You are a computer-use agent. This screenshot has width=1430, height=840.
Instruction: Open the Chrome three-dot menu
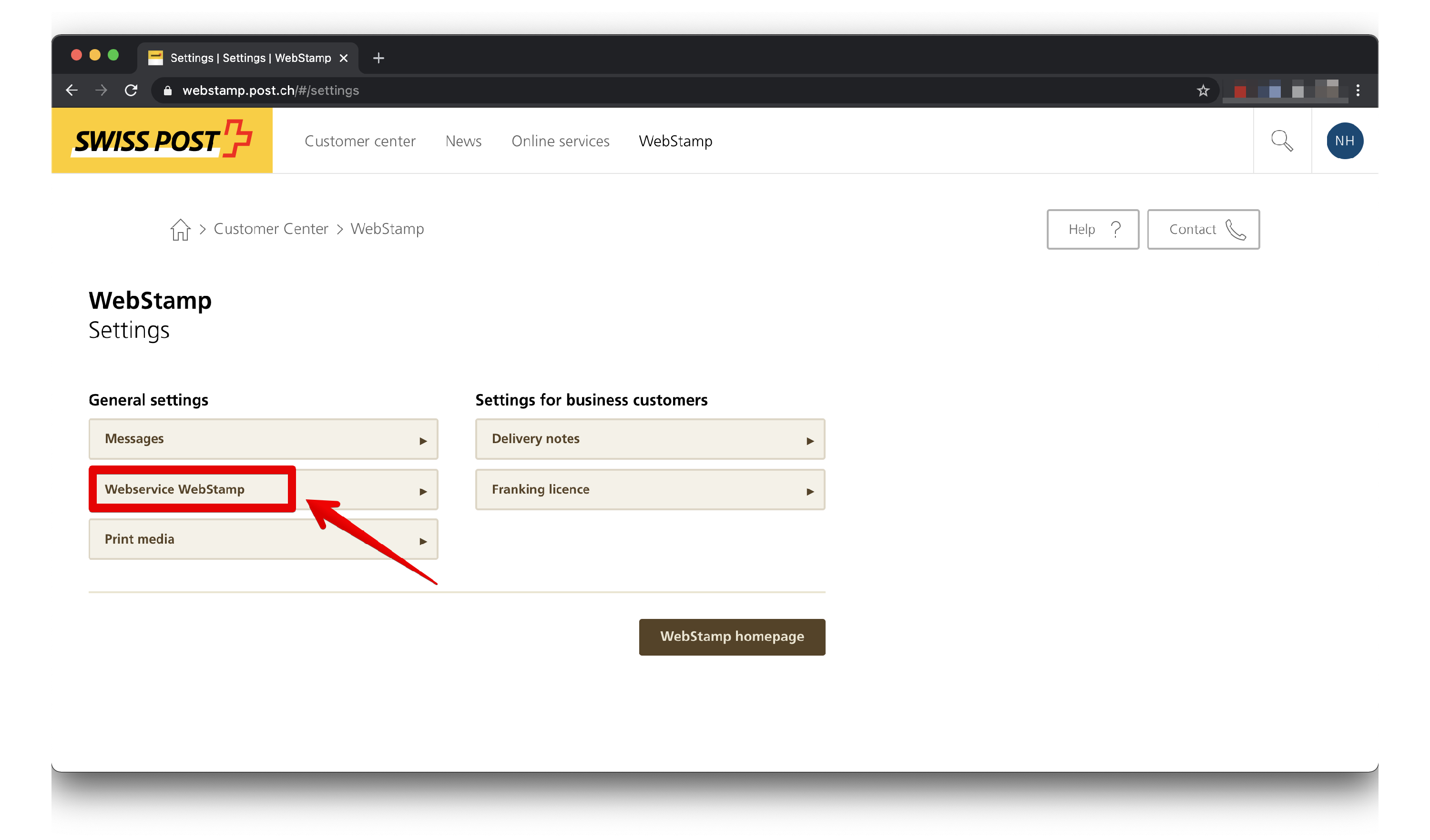[x=1358, y=90]
